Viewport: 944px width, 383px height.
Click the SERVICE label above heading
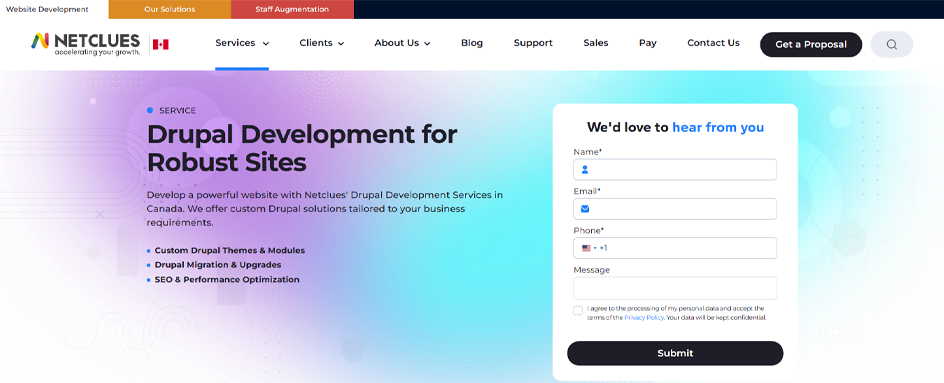coord(177,111)
